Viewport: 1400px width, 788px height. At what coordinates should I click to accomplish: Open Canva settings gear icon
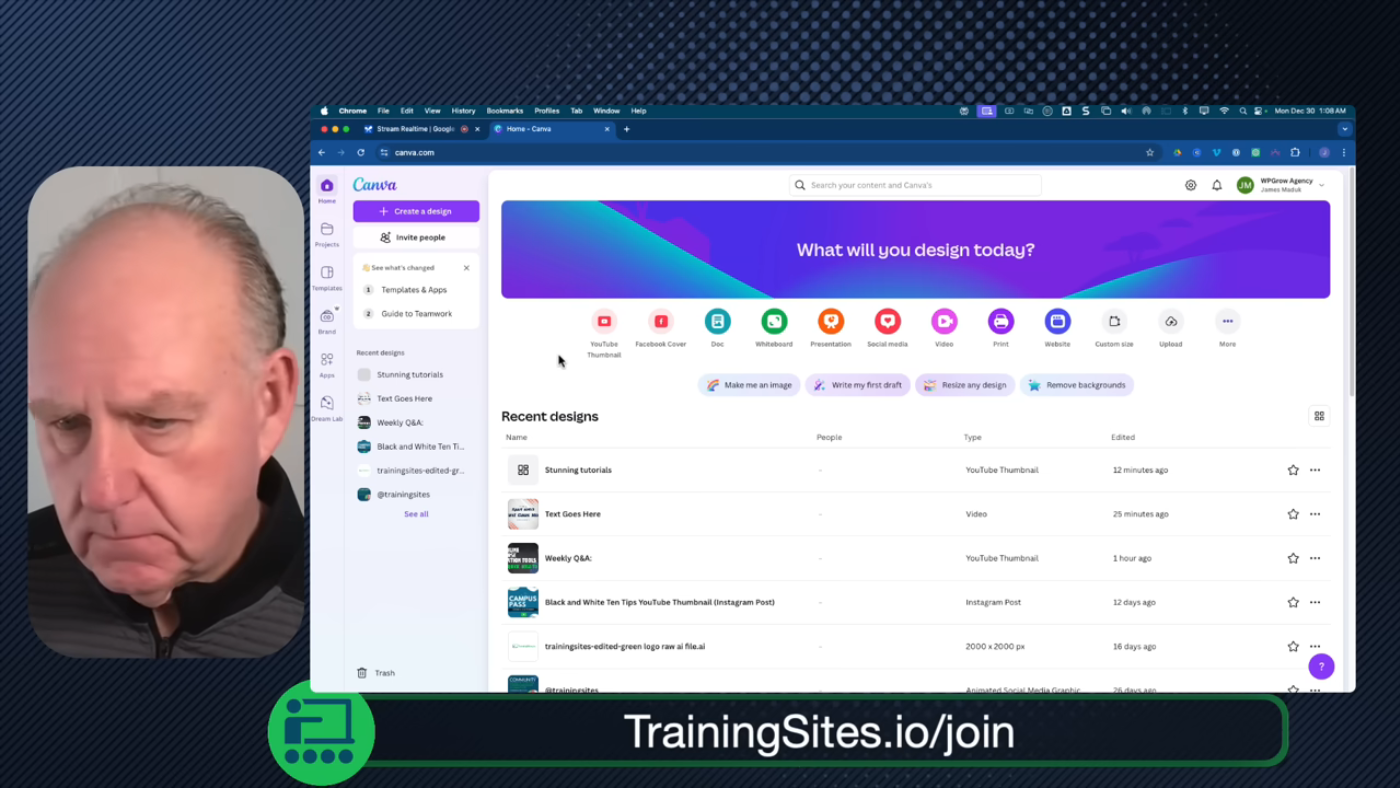click(1191, 185)
